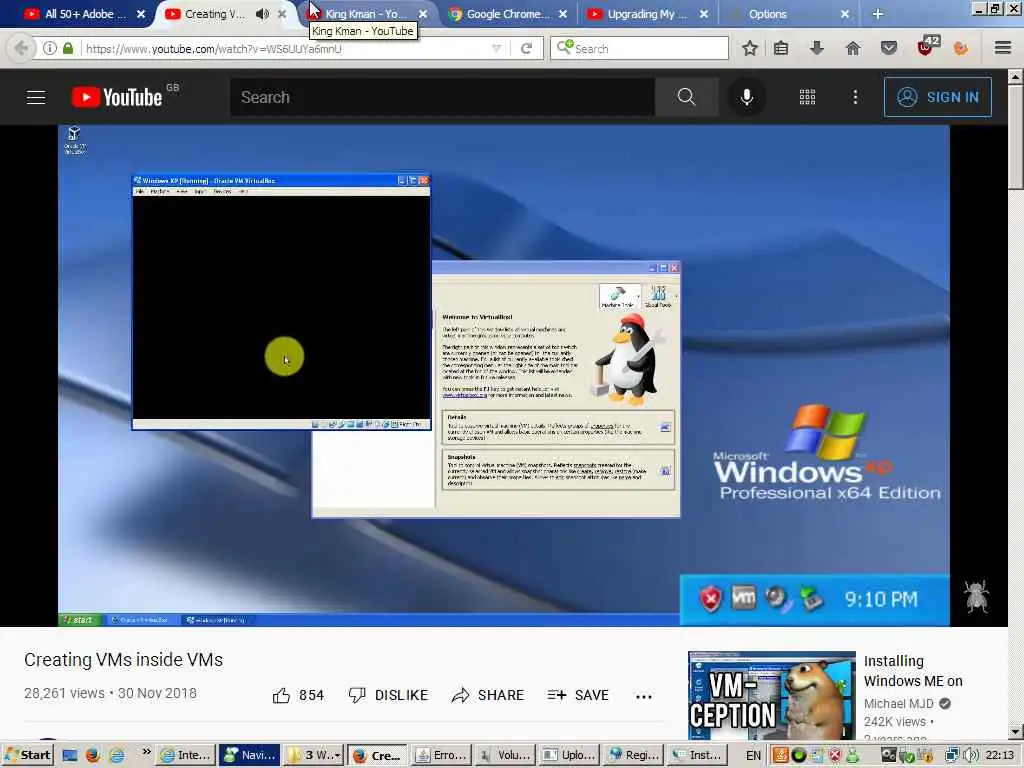Show site information icon in address bar
The image size is (1024, 768).
click(x=50, y=48)
